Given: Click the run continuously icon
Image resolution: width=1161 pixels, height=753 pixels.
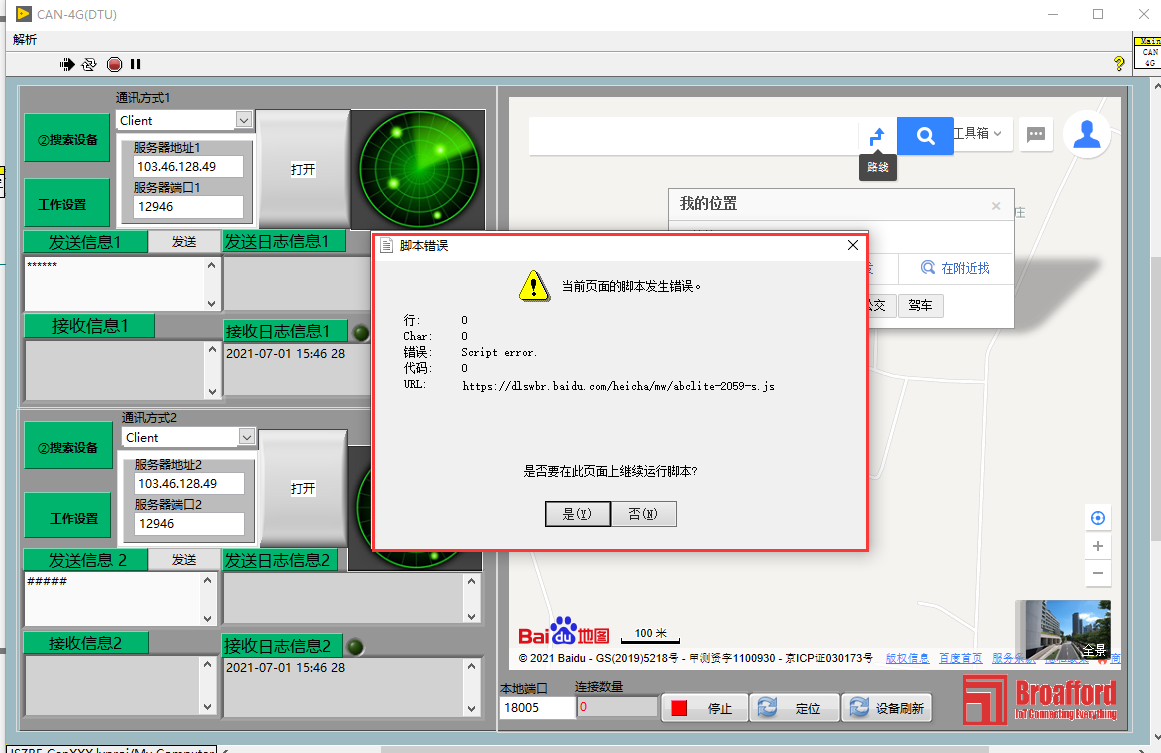Looking at the screenshot, I should (x=89, y=64).
